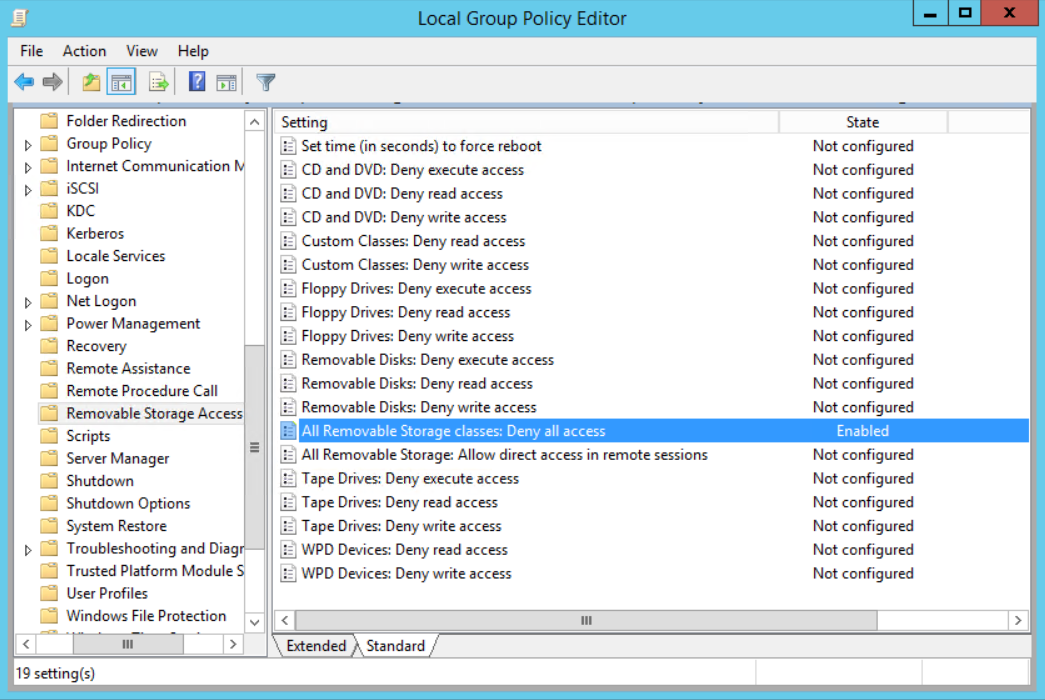The image size is (1045, 700).
Task: Click the Setting column header
Action: tap(525, 122)
